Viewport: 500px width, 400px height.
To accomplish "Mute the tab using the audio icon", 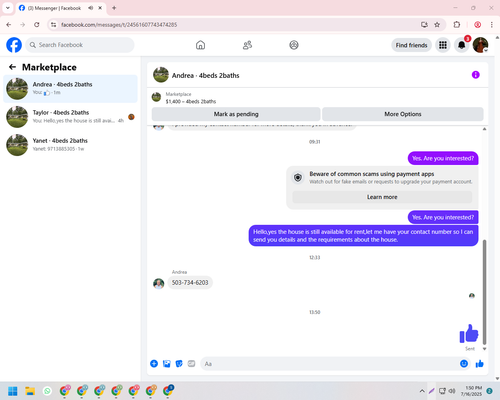I will (91, 8).
